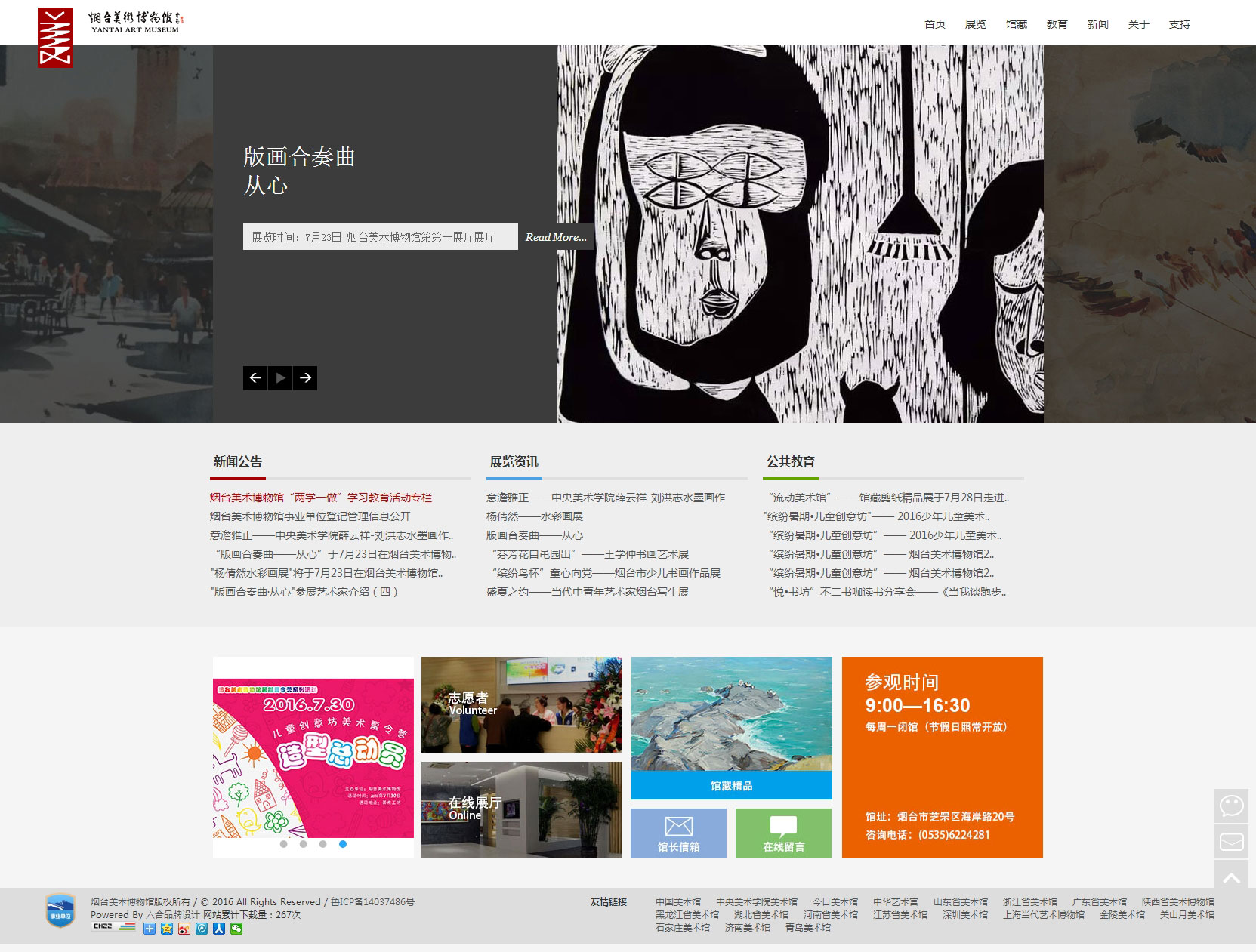The height and width of the screenshot is (952, 1256).
Task: Open 陕西省美术博物馆 friendly link
Action: [1178, 902]
